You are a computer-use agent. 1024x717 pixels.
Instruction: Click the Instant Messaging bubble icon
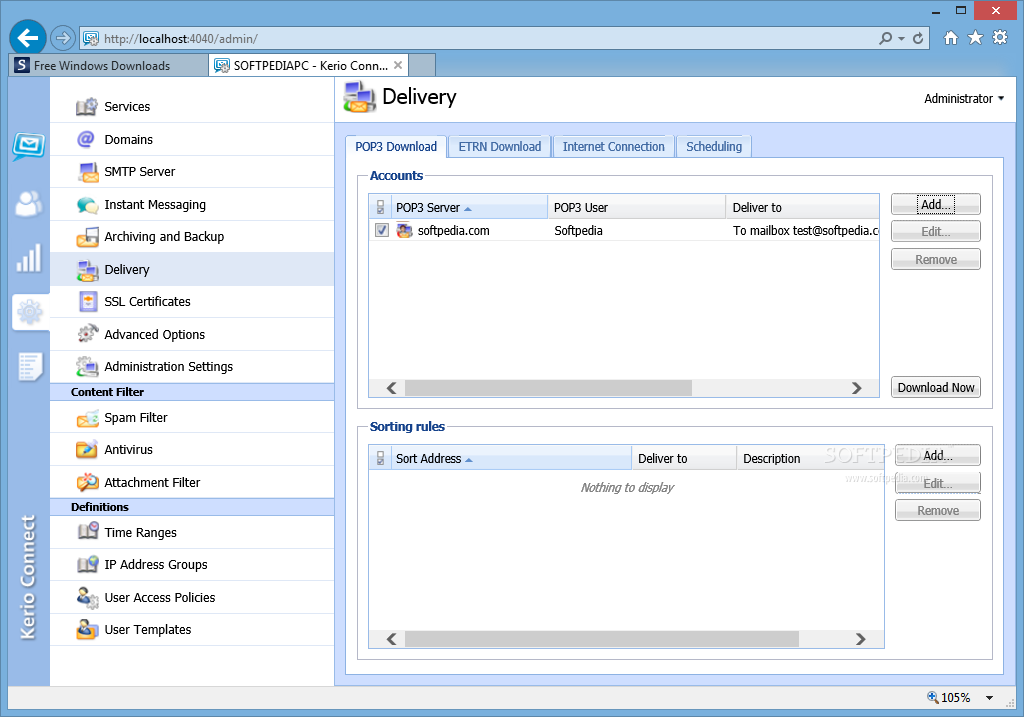click(x=88, y=205)
